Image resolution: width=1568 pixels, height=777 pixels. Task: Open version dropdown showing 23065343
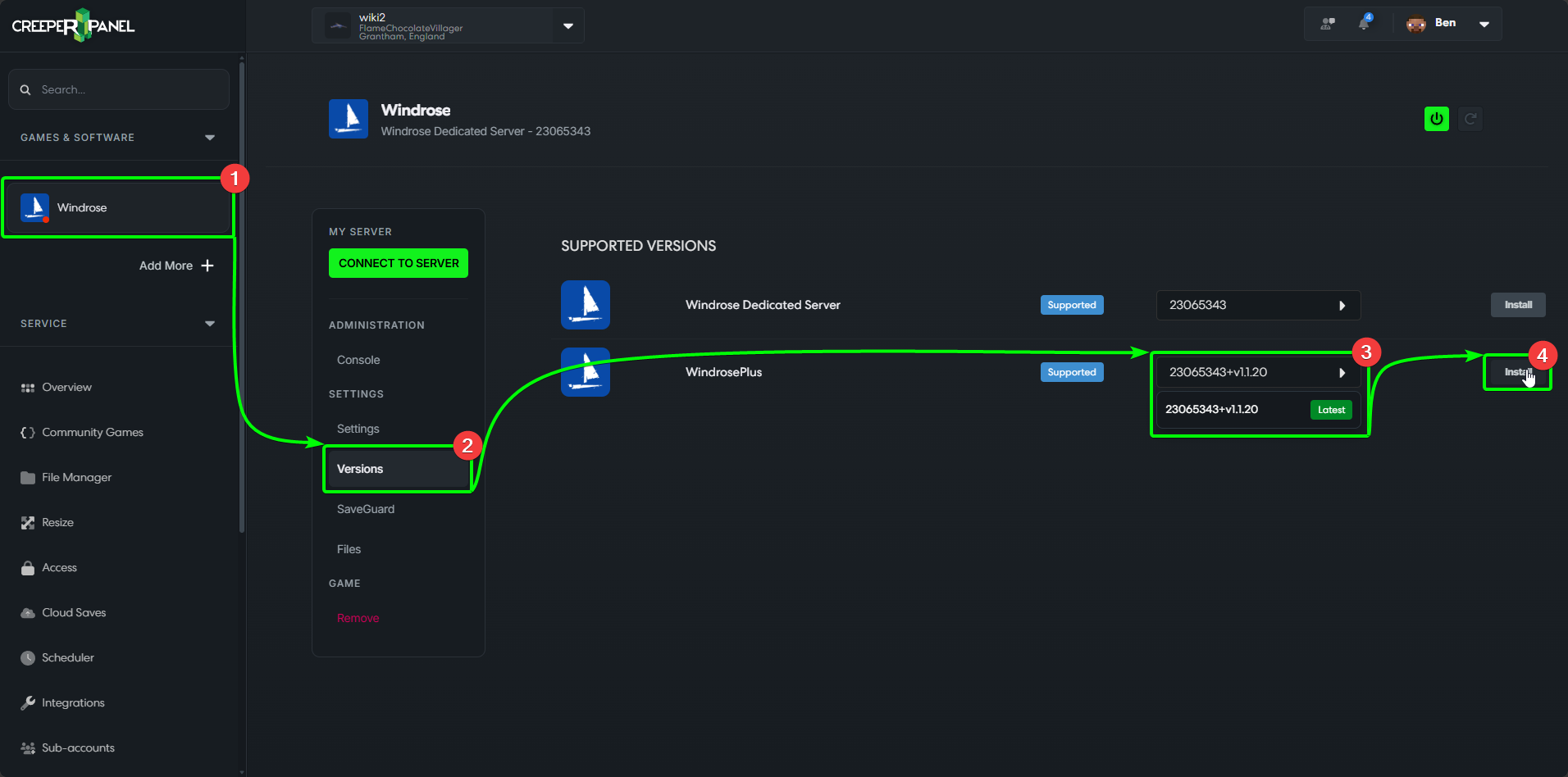[1258, 305]
